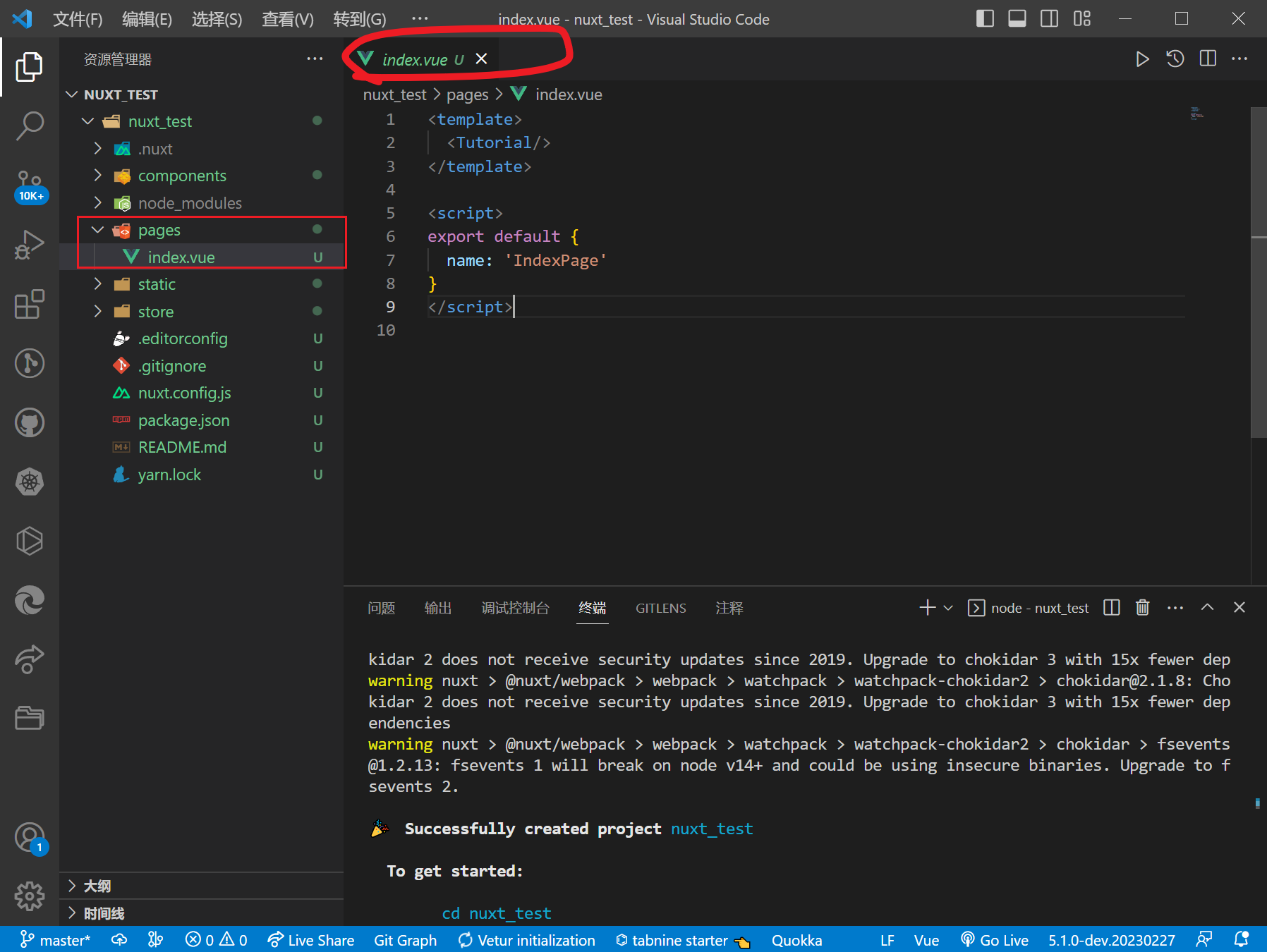This screenshot has width=1267, height=952.
Task: Click the editor minimap preview
Action: 1197,114
